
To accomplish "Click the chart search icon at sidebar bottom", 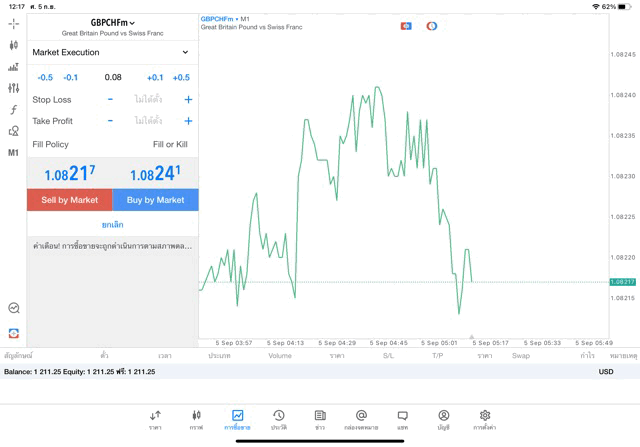I will [x=14, y=309].
